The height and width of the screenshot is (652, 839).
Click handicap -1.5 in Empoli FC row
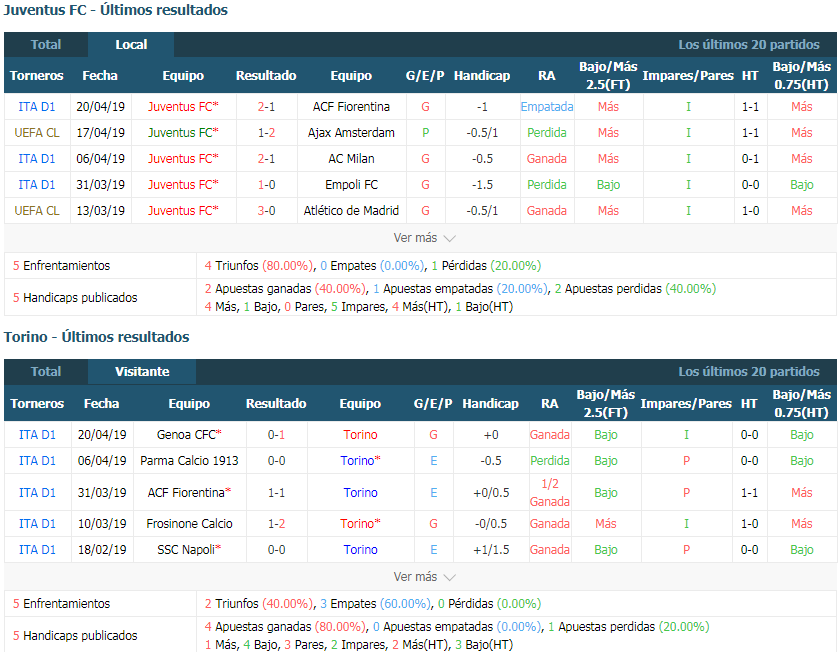click(482, 185)
